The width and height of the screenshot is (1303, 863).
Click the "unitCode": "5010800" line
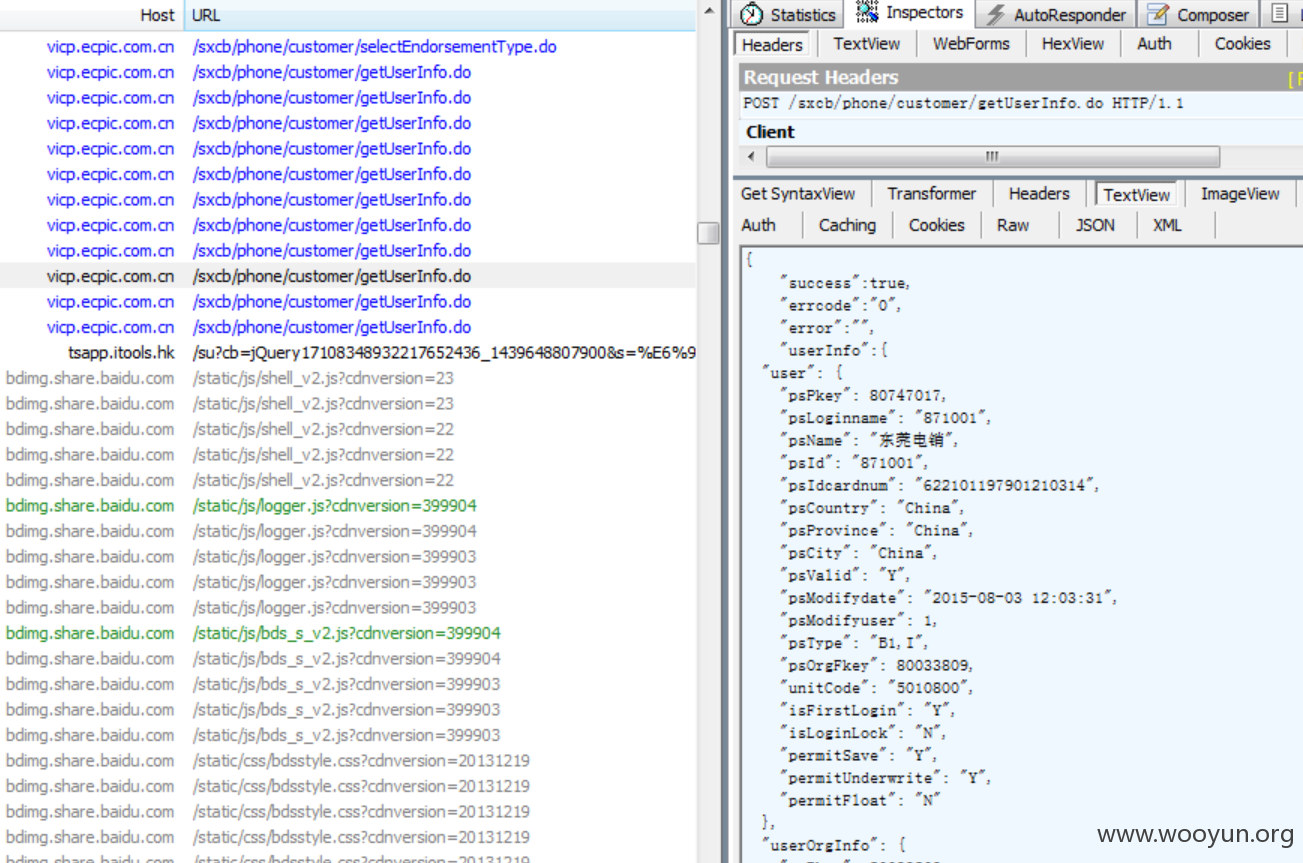pyautogui.click(x=876, y=688)
